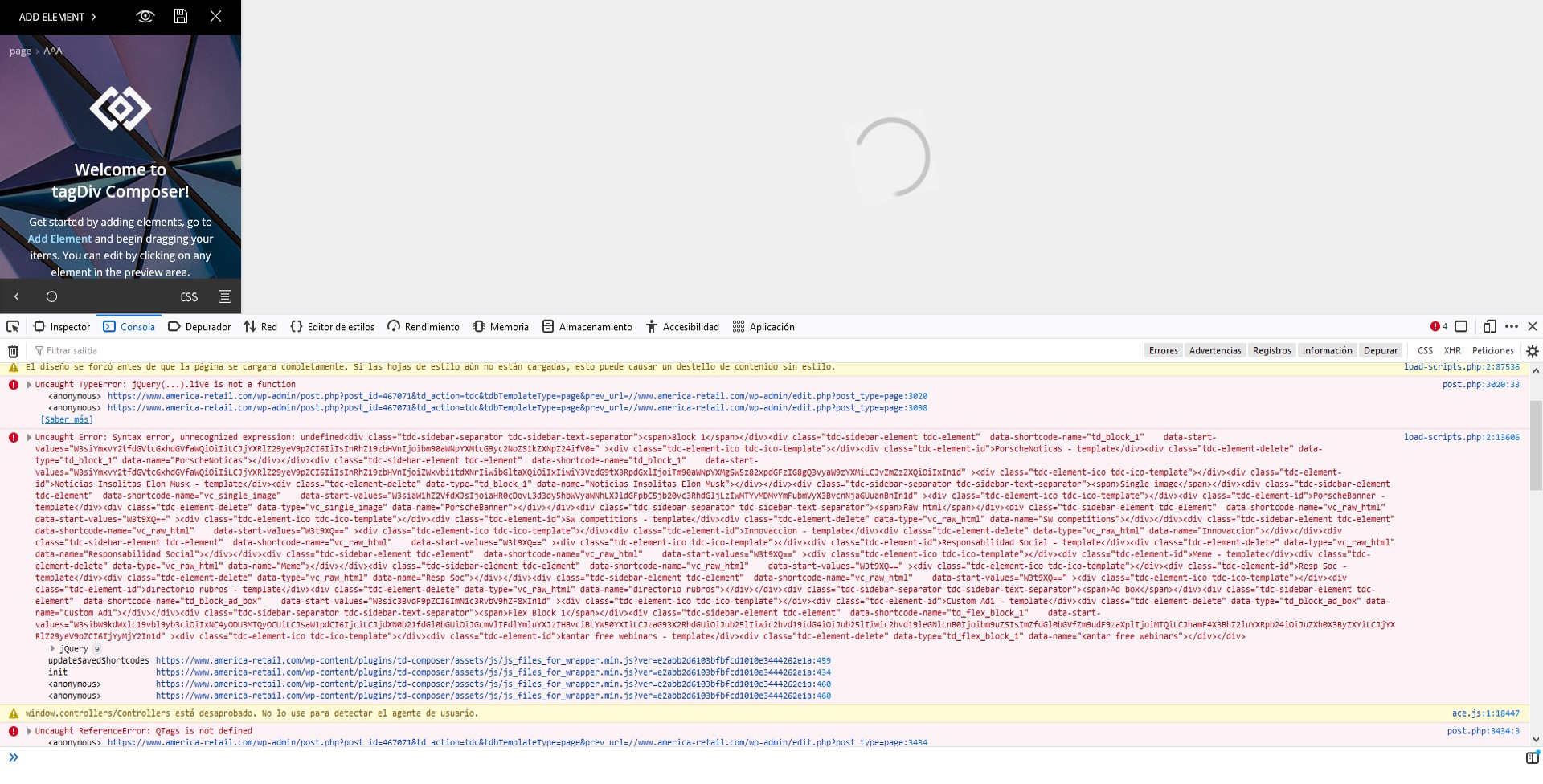The image size is (1543, 784).
Task: Open source link ace.js:1:18447
Action: 1485,713
